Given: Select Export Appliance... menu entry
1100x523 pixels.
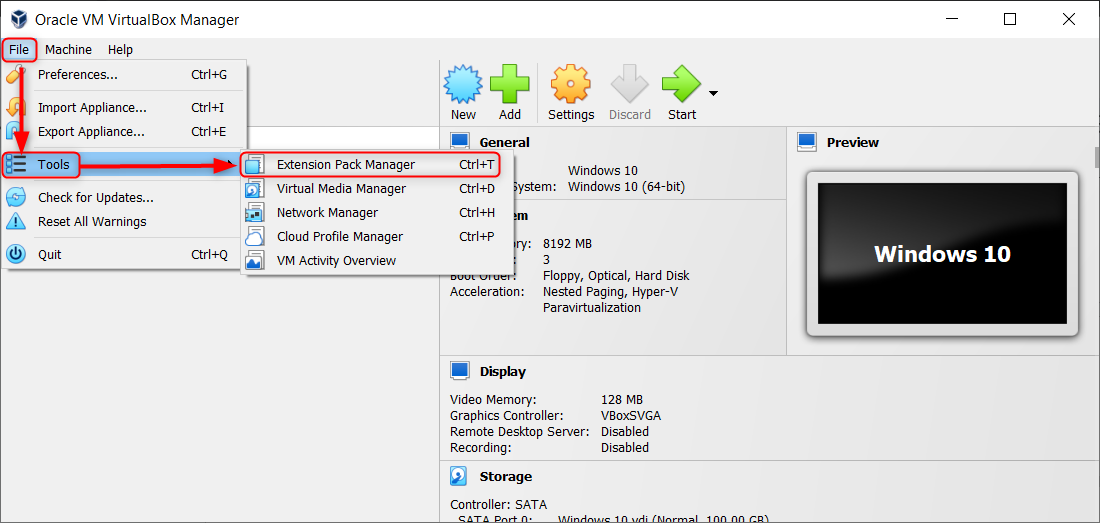Looking at the screenshot, I should pos(124,132).
